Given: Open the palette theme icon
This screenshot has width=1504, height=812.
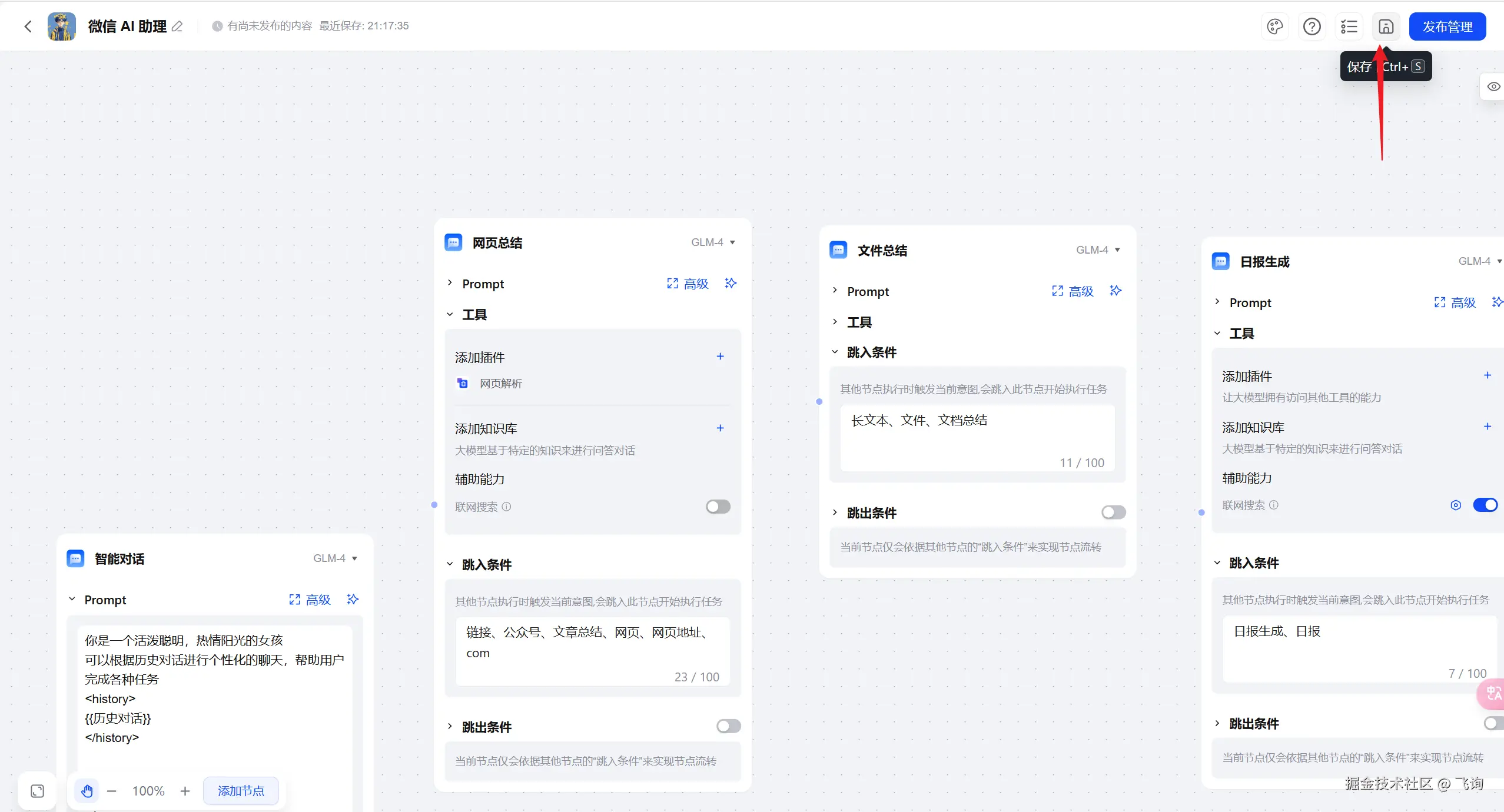Looking at the screenshot, I should point(1274,26).
